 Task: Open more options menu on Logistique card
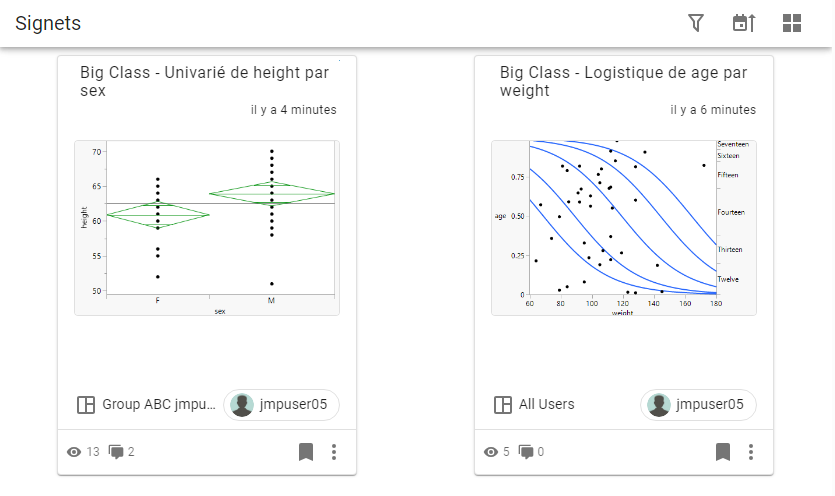(x=751, y=452)
